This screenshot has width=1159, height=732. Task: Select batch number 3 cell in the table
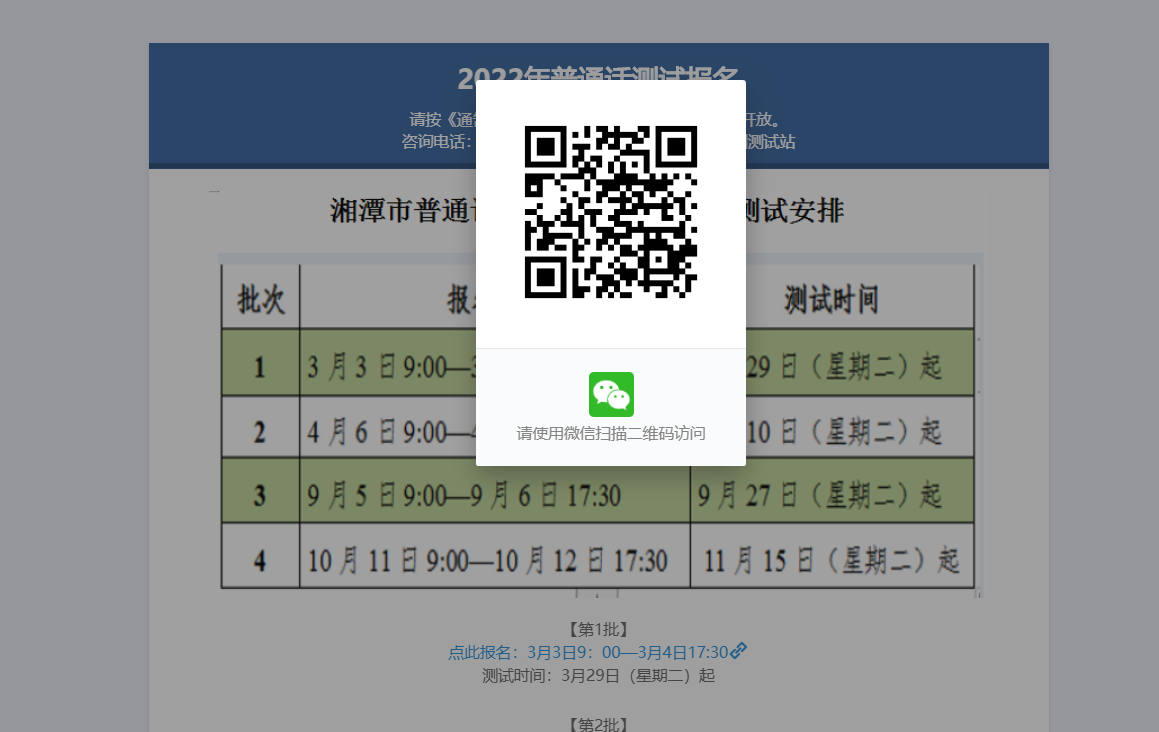(261, 491)
